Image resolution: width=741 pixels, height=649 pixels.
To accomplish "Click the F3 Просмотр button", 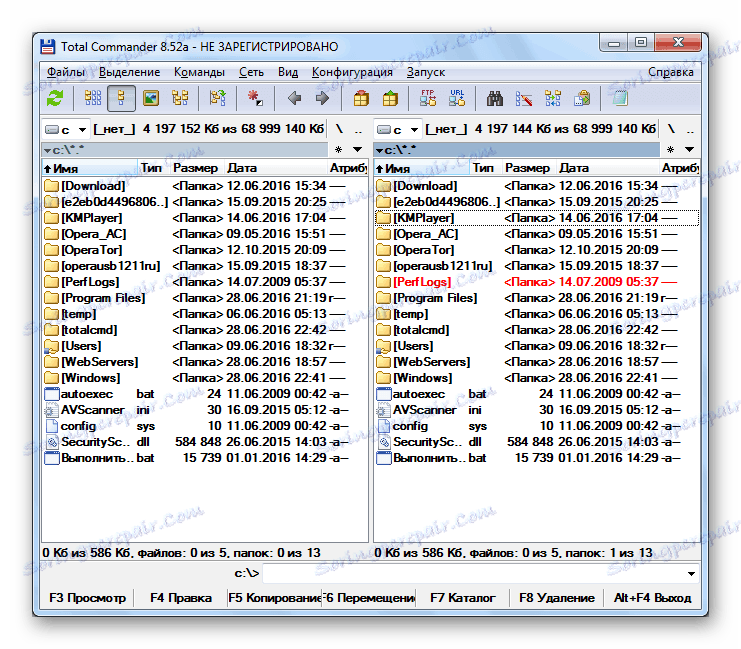I will coord(87,598).
